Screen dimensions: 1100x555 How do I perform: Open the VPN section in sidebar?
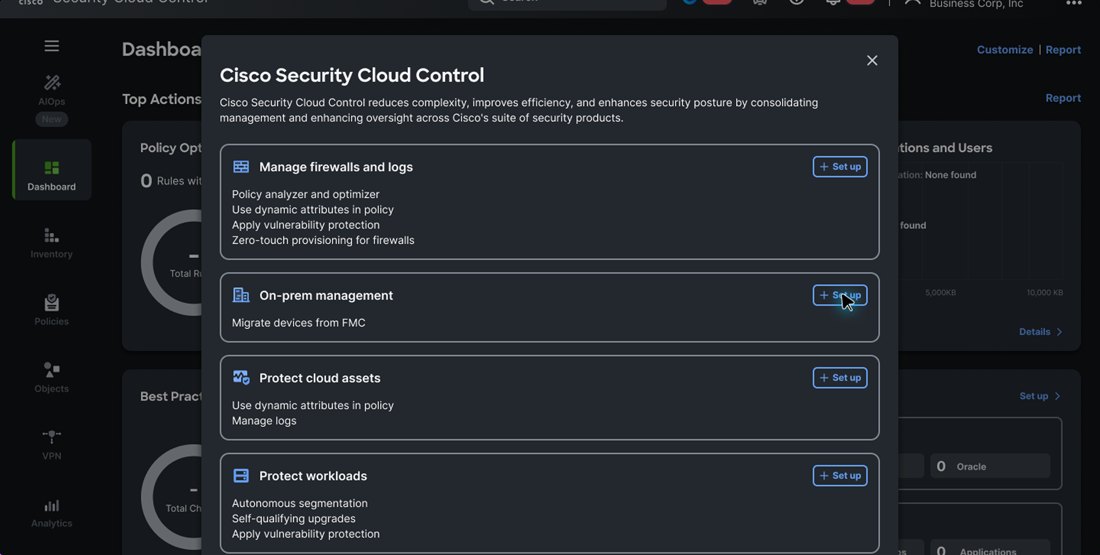51,445
